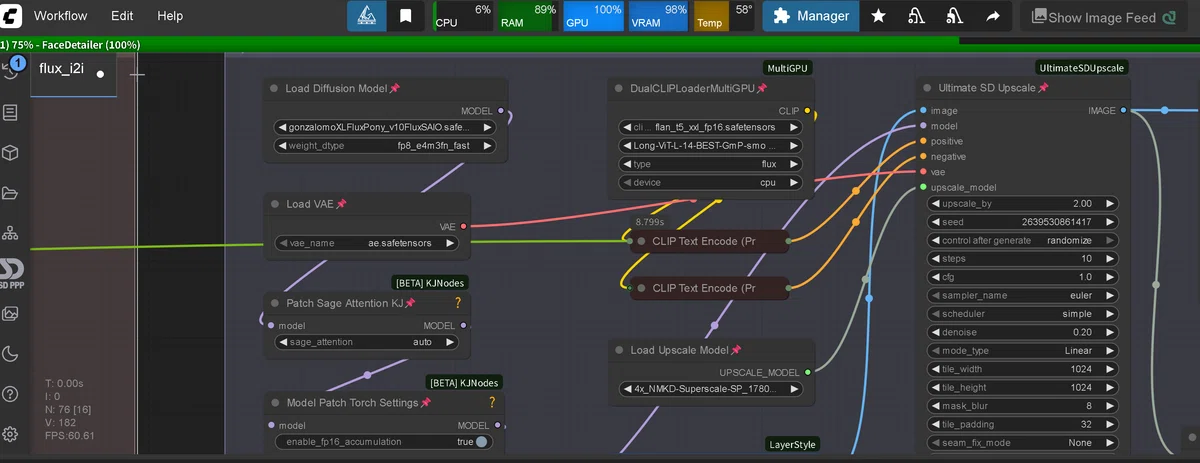The image size is (1200, 463).
Task: Open the Help menu
Action: pos(170,16)
